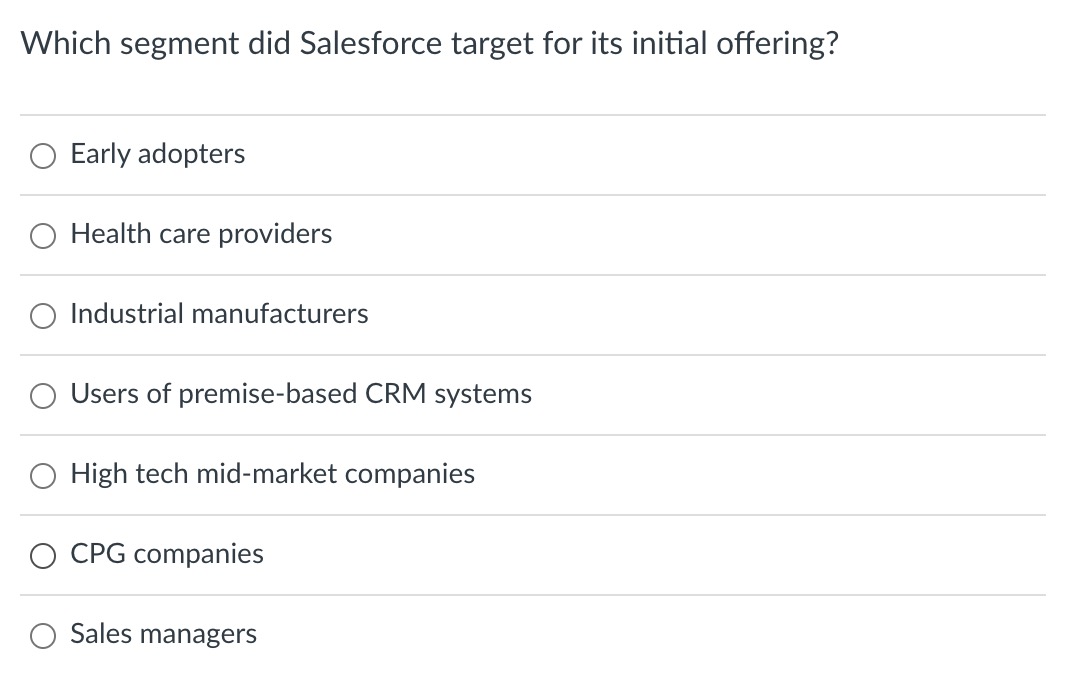Click the circle before Sales managers
Screen dimensions: 1074x692
click(42, 634)
